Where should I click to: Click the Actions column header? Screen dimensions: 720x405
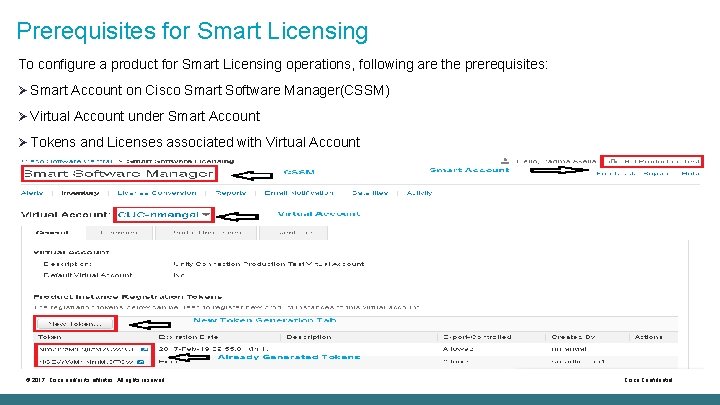648,337
